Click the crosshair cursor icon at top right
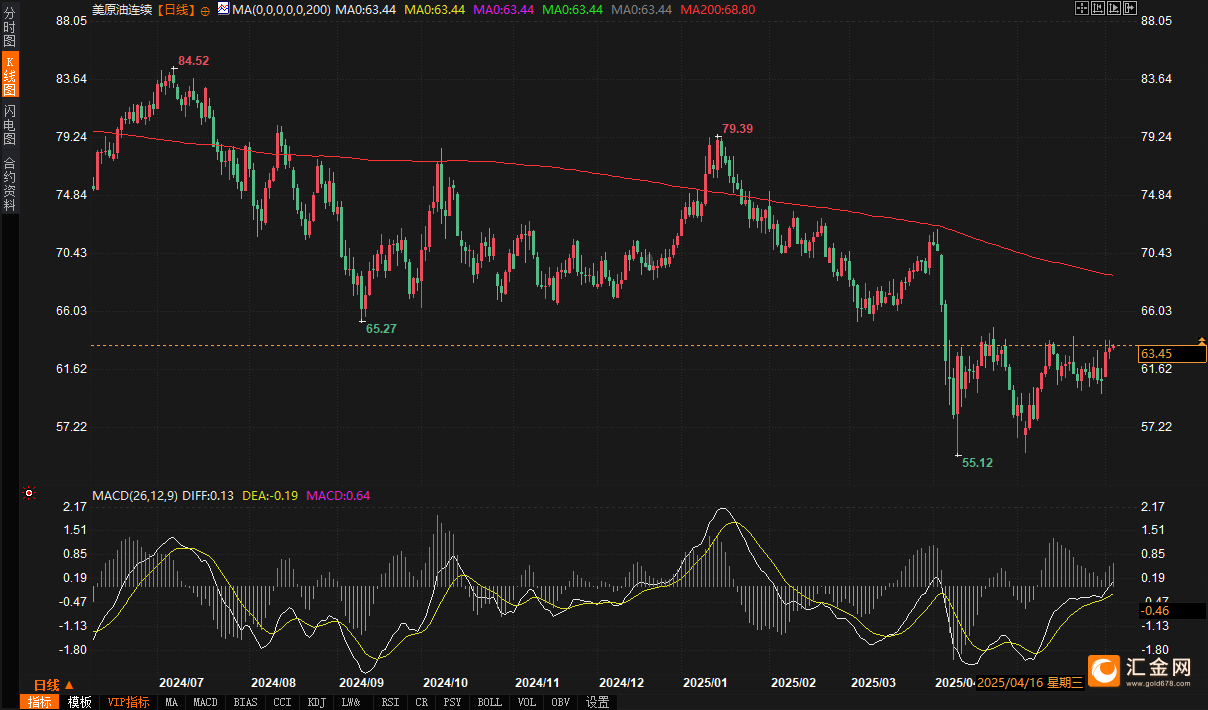The image size is (1208, 710). pos(1082,8)
